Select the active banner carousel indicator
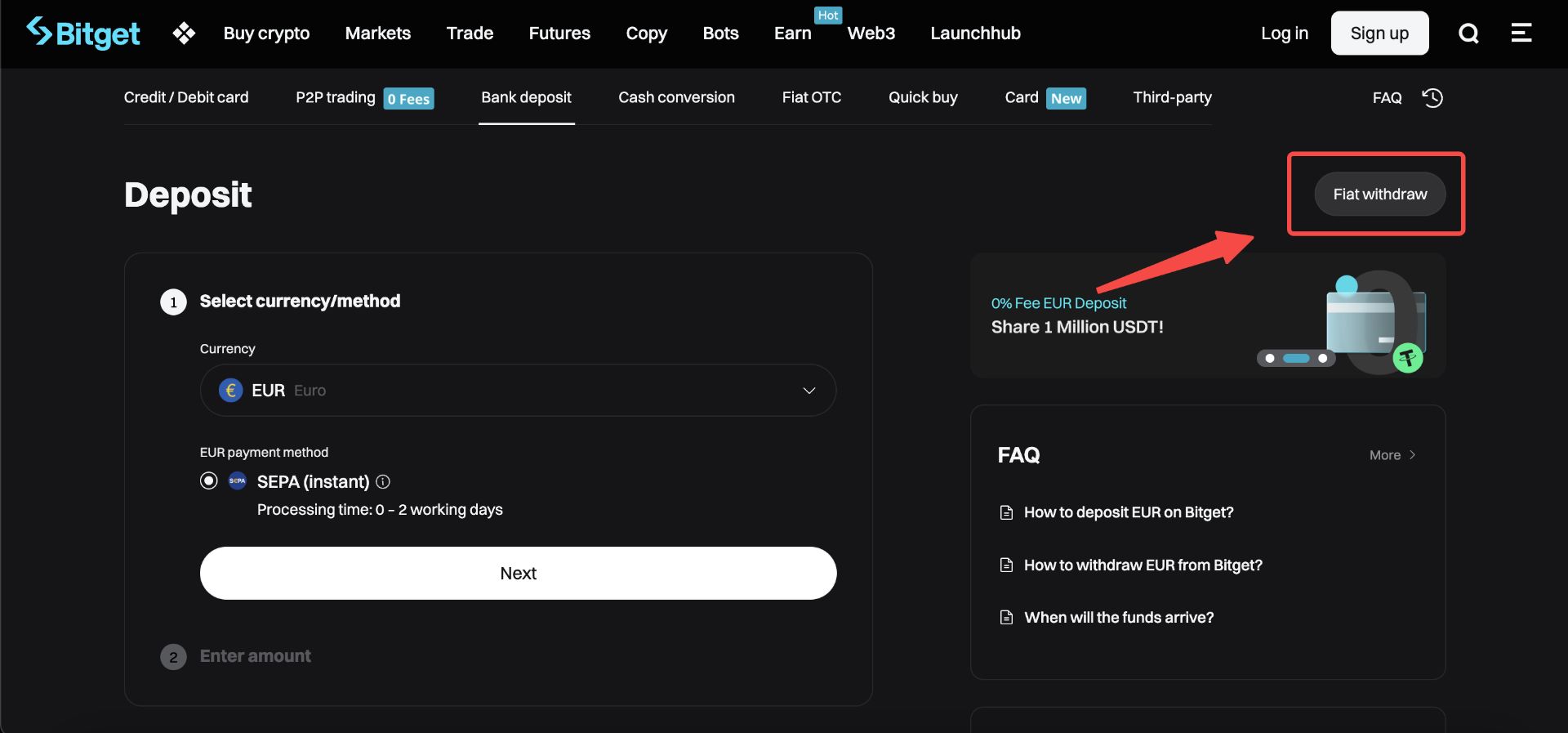This screenshot has height=733, width=1568. (1296, 359)
